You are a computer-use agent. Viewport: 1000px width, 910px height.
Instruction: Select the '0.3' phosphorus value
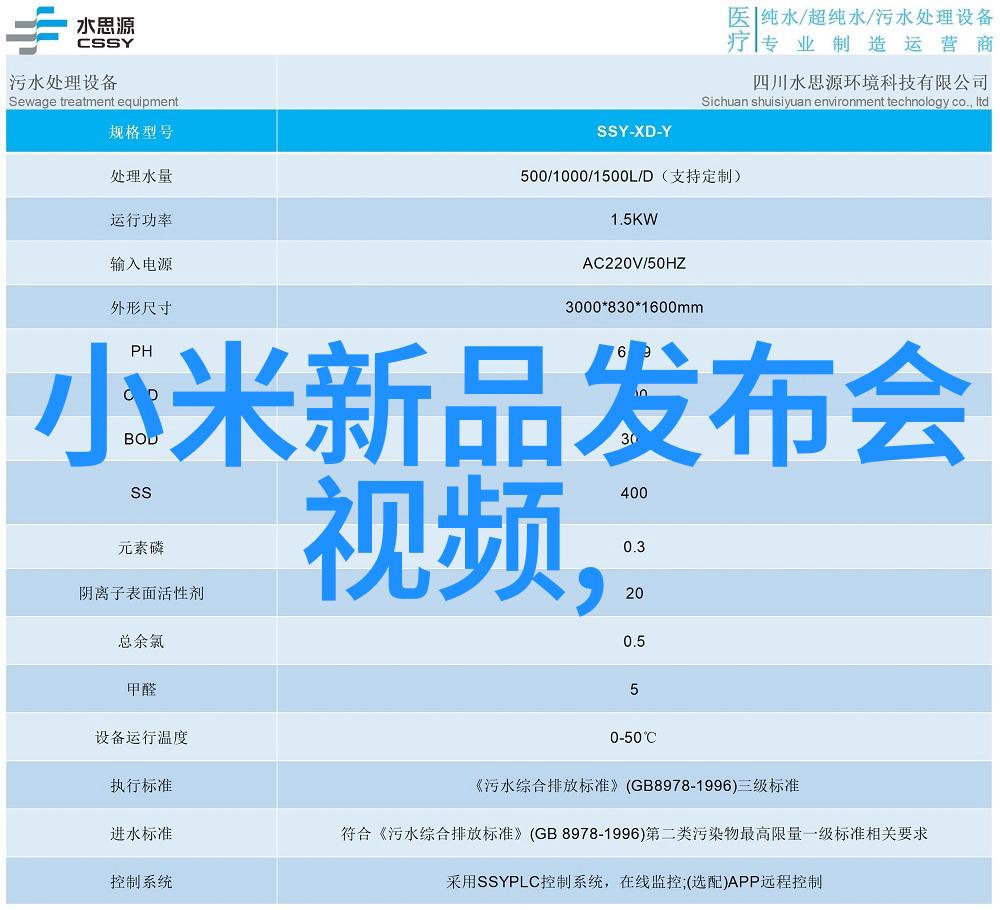point(634,547)
